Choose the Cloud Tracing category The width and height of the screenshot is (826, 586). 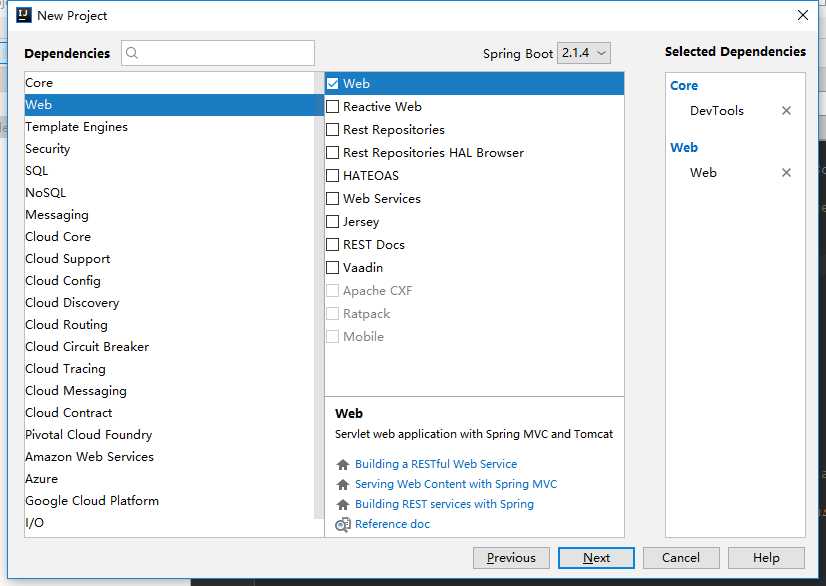(170, 369)
